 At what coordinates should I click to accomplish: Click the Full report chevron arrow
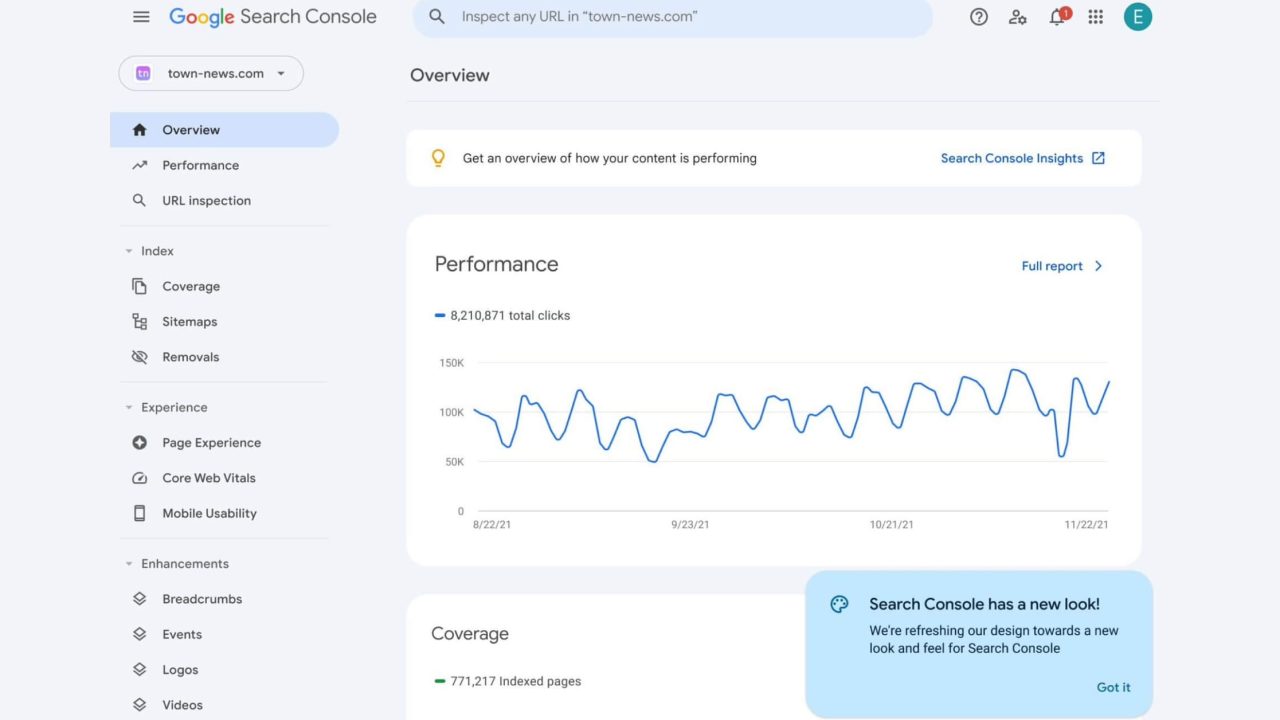(1098, 266)
